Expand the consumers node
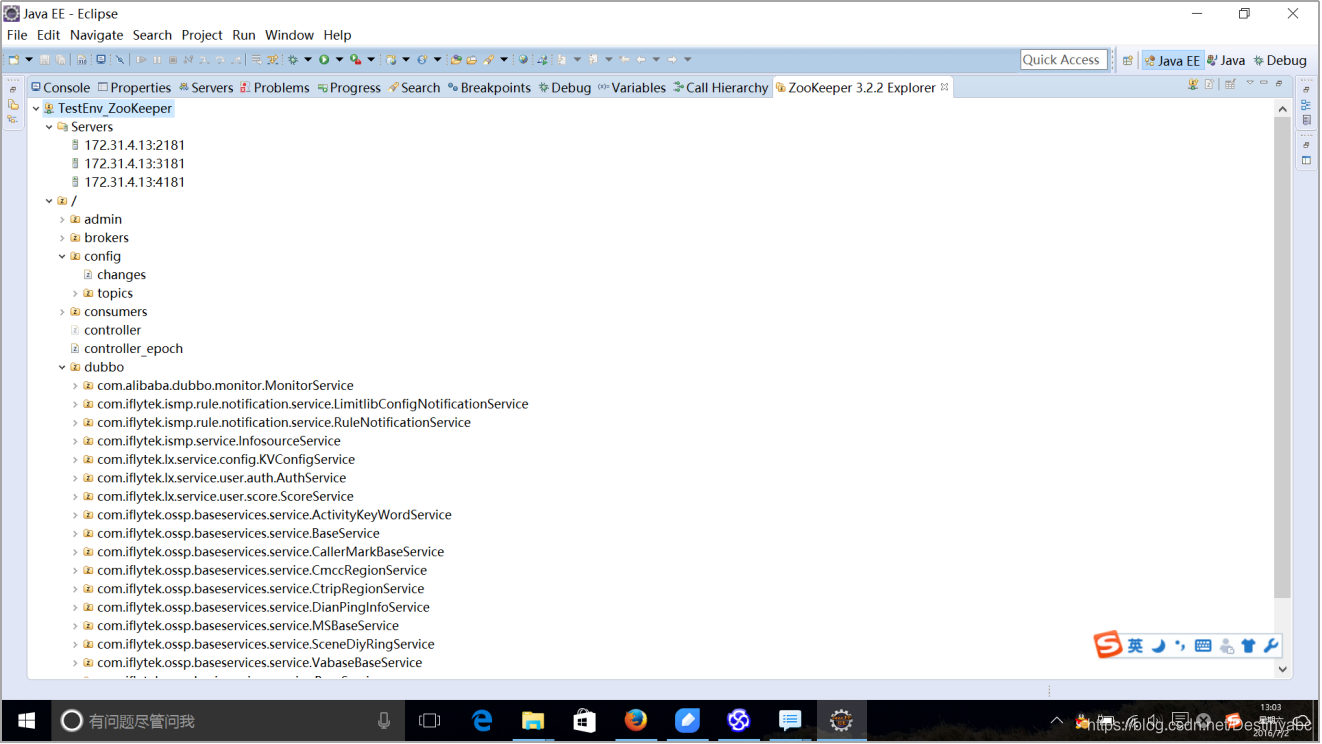The height and width of the screenshot is (744, 1322). pyautogui.click(x=62, y=312)
